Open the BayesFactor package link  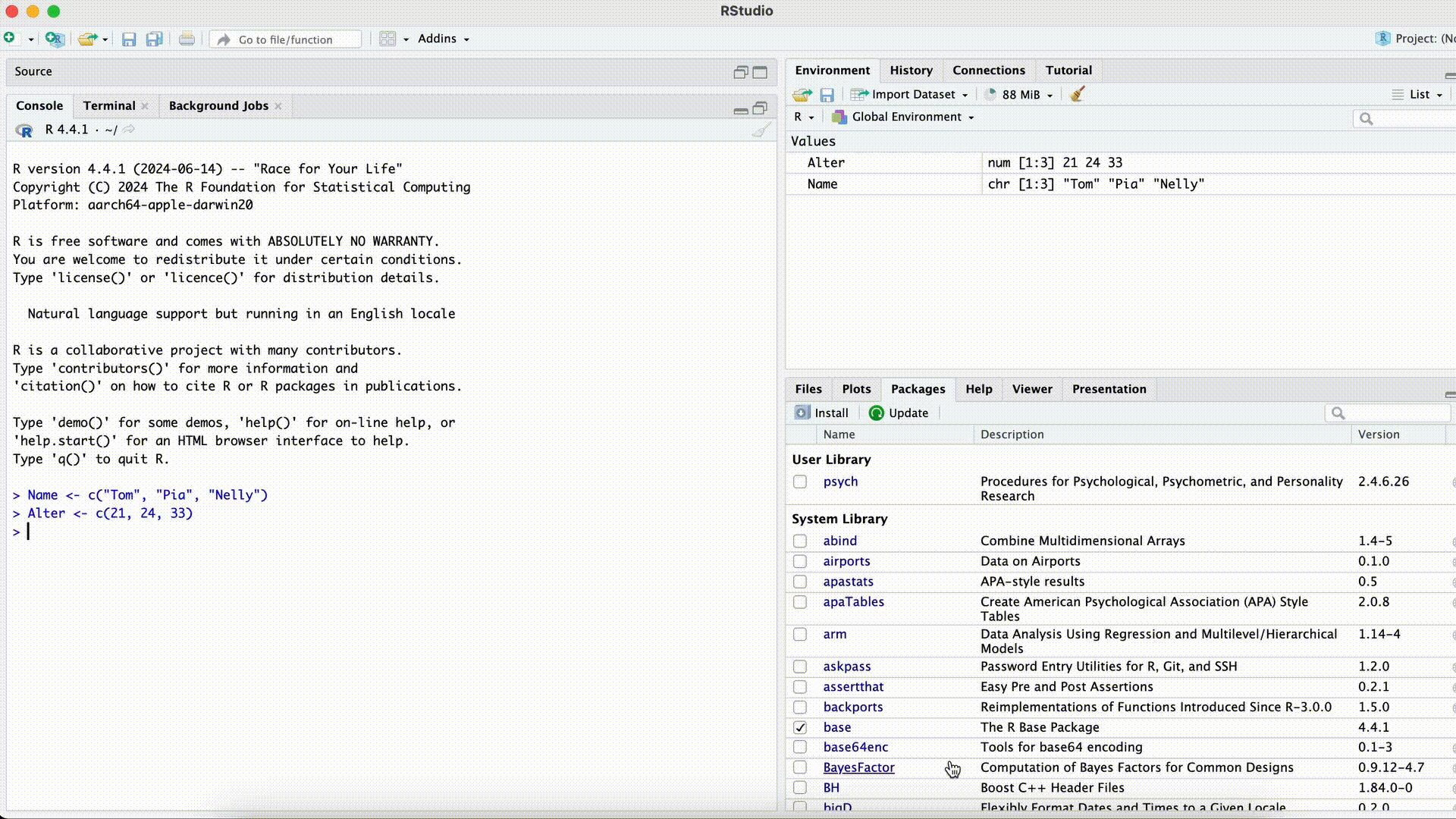click(x=858, y=767)
